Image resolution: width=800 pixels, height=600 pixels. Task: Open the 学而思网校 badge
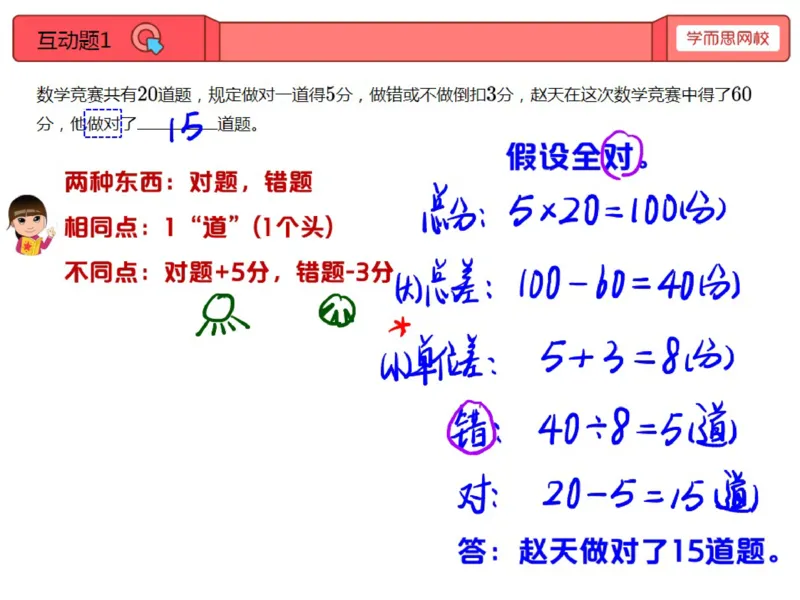(728, 38)
